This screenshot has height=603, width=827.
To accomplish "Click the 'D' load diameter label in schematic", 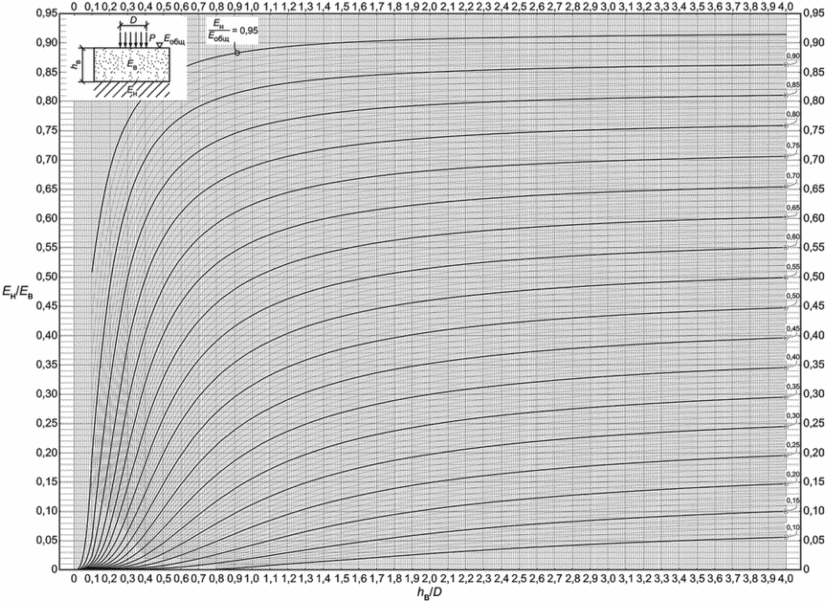I will click(x=133, y=20).
